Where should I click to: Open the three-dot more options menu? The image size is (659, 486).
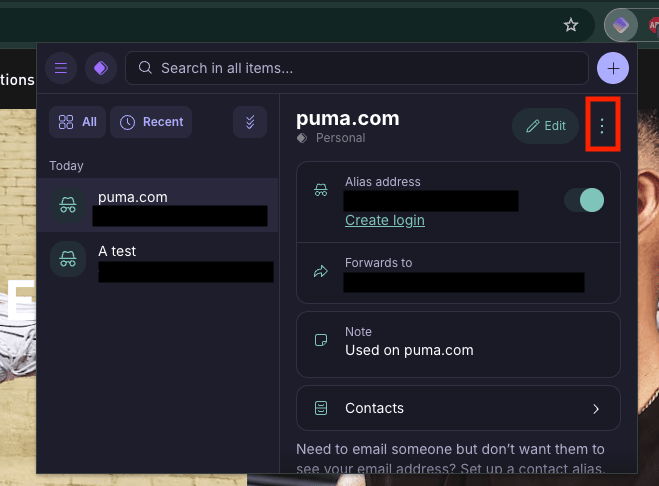(602, 126)
